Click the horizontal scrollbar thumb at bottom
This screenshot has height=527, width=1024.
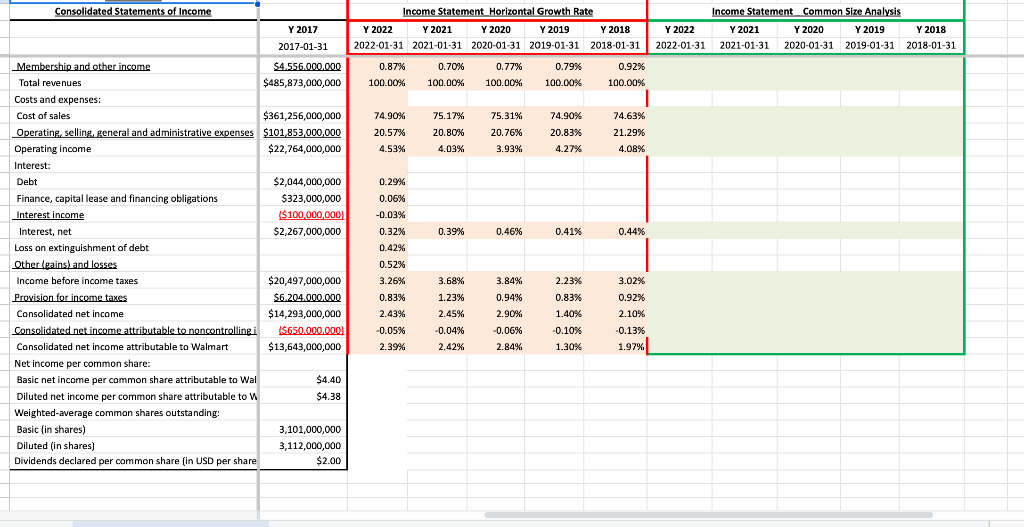point(709,515)
